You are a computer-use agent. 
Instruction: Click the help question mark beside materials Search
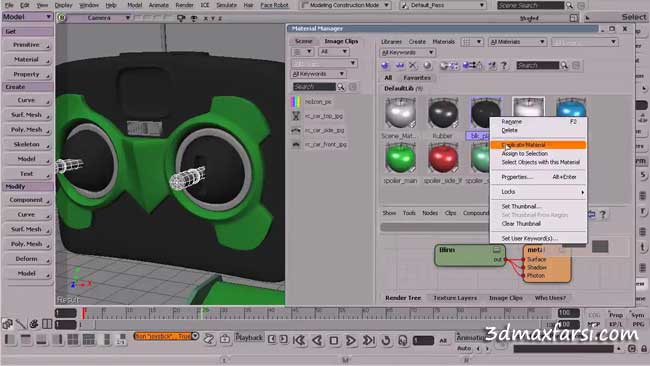pyautogui.click(x=504, y=65)
